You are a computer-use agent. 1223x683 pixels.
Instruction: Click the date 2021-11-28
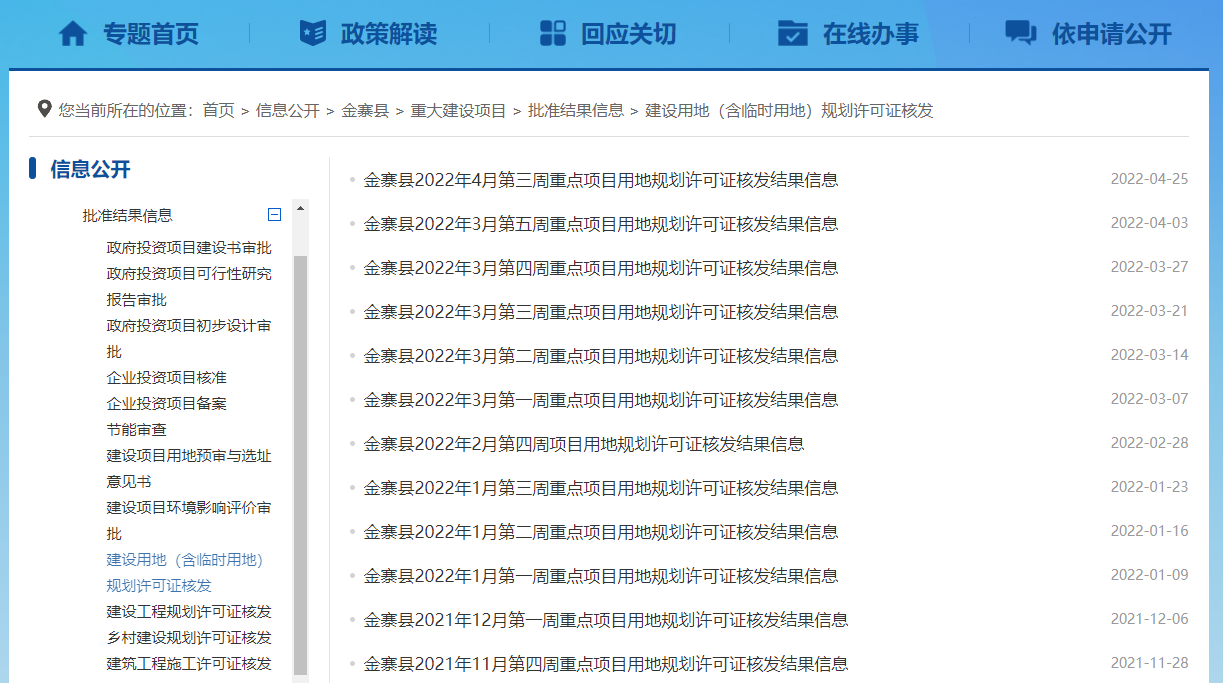(x=1149, y=663)
